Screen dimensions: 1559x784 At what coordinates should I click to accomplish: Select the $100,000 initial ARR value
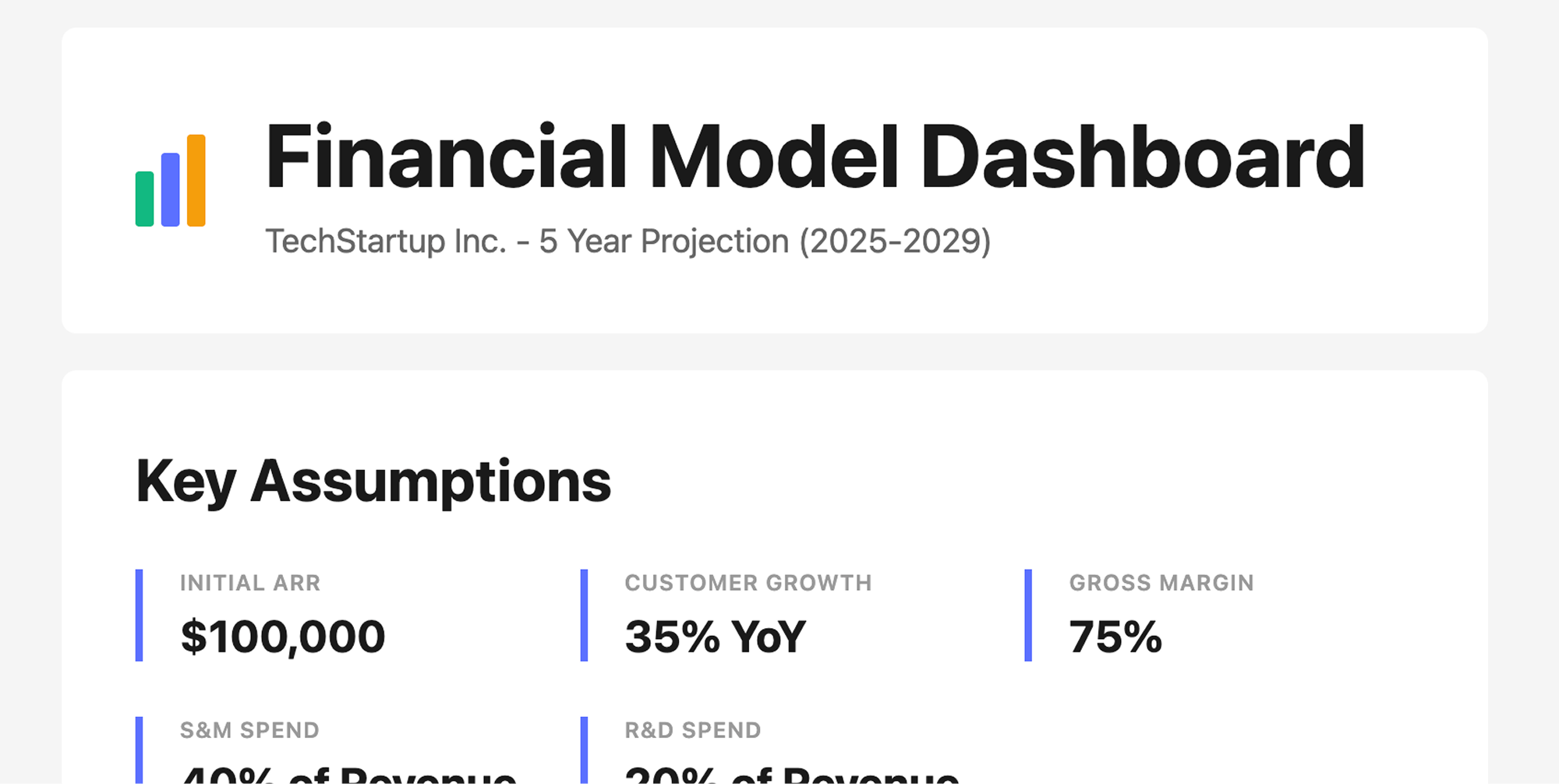(x=283, y=637)
